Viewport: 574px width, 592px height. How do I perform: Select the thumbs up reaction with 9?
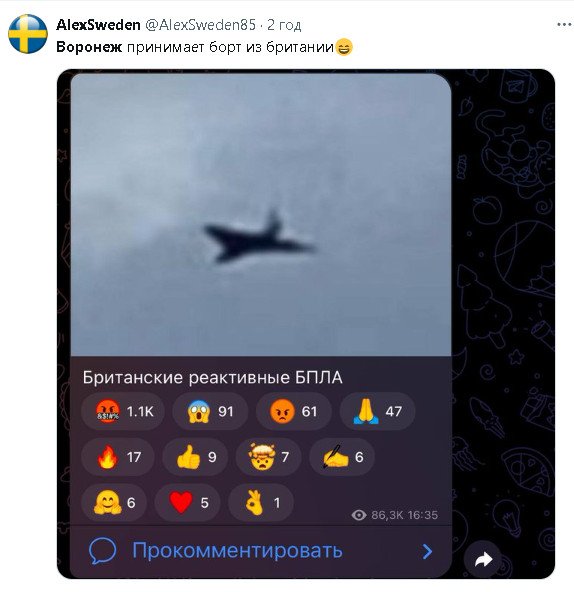[x=195, y=457]
